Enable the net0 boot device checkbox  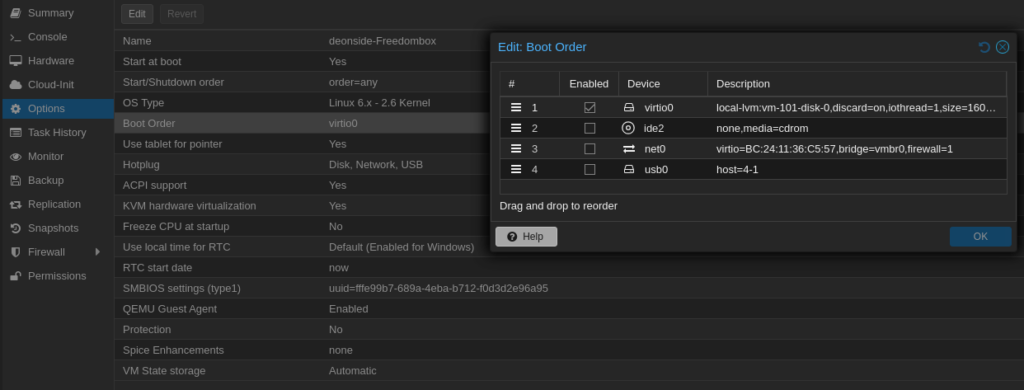[x=590, y=149]
